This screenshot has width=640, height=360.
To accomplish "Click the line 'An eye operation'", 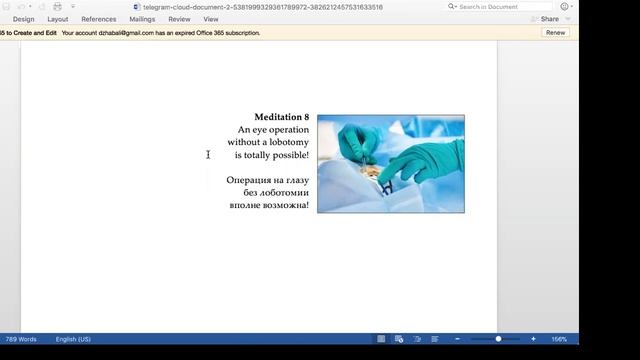I will coord(273,130).
